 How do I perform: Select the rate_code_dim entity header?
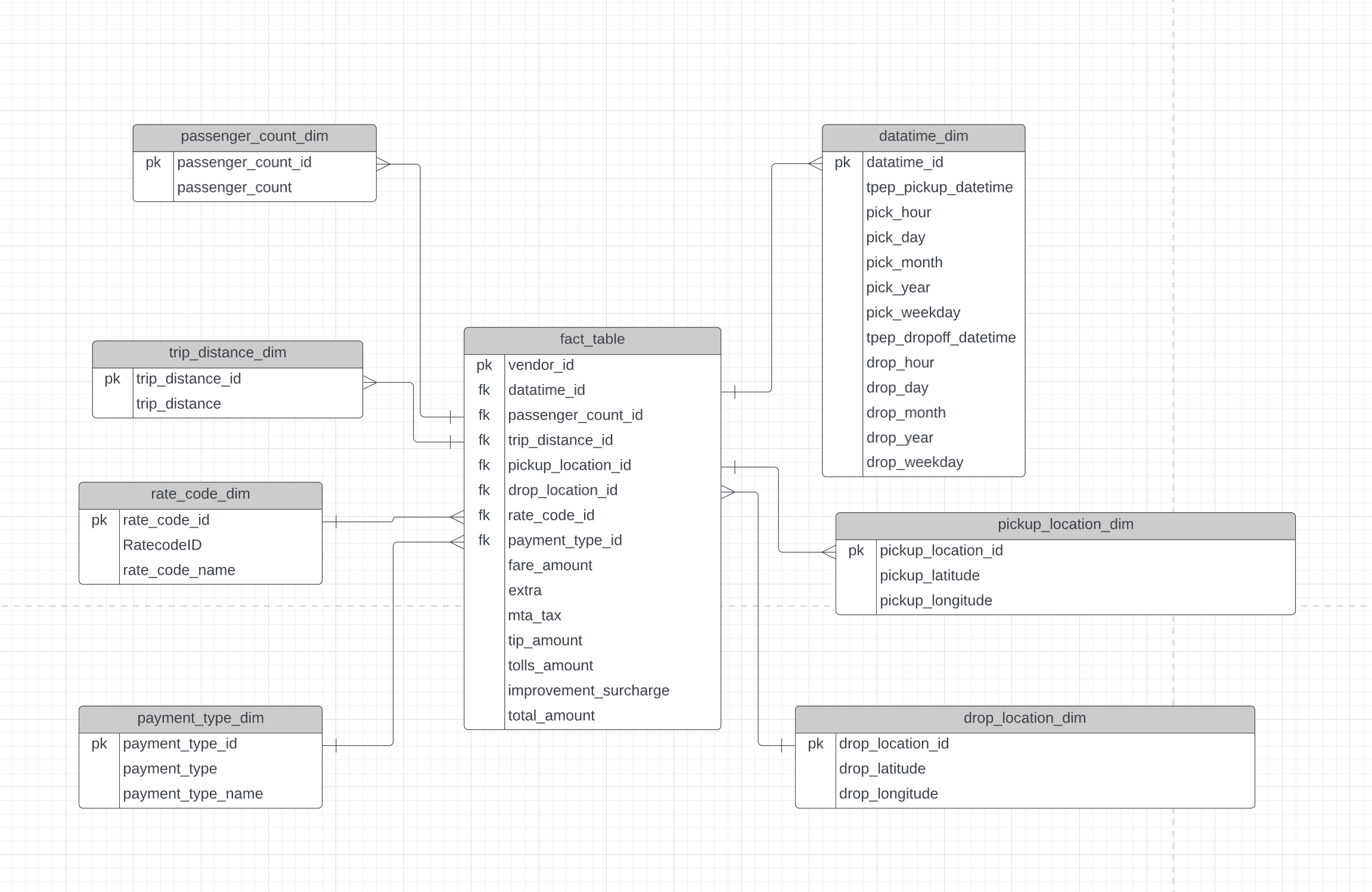[200, 494]
